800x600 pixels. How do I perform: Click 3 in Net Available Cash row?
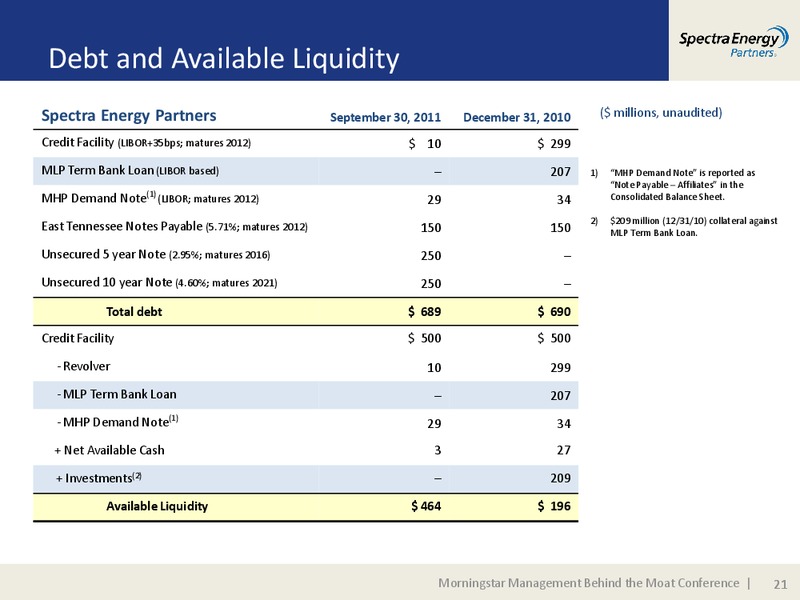coord(438,451)
